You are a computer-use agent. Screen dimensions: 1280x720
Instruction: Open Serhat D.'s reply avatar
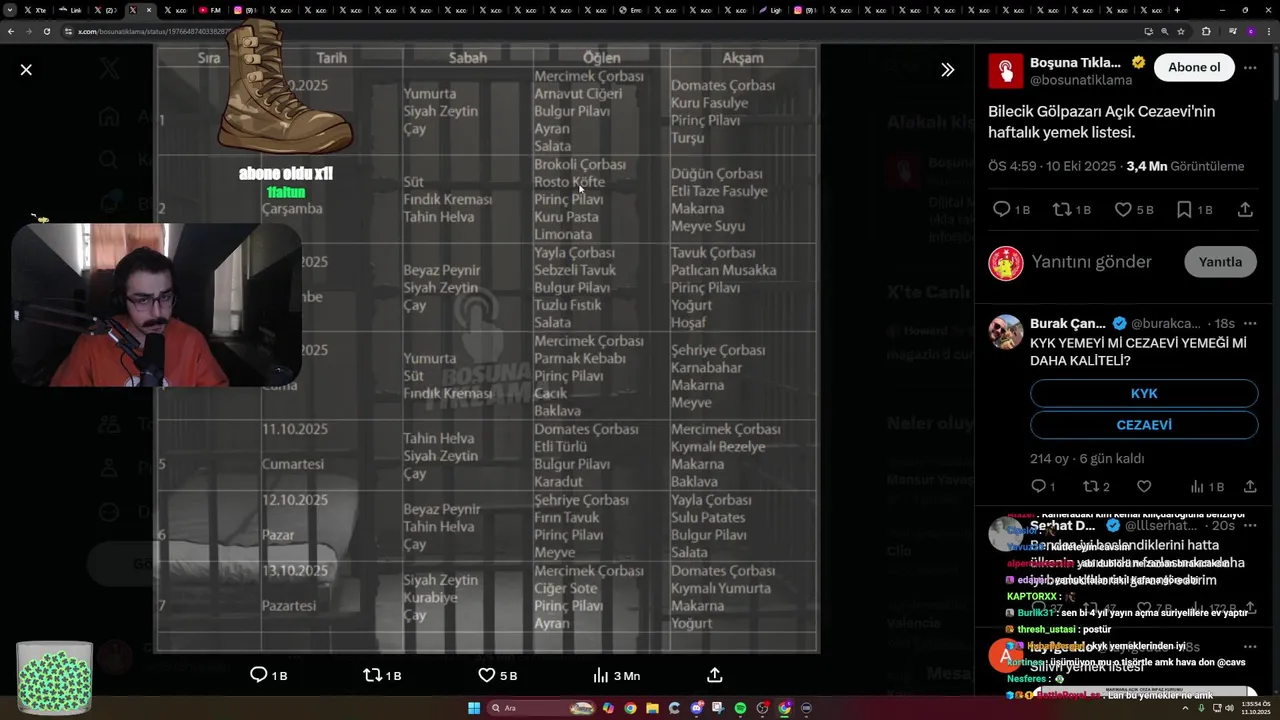point(1005,534)
